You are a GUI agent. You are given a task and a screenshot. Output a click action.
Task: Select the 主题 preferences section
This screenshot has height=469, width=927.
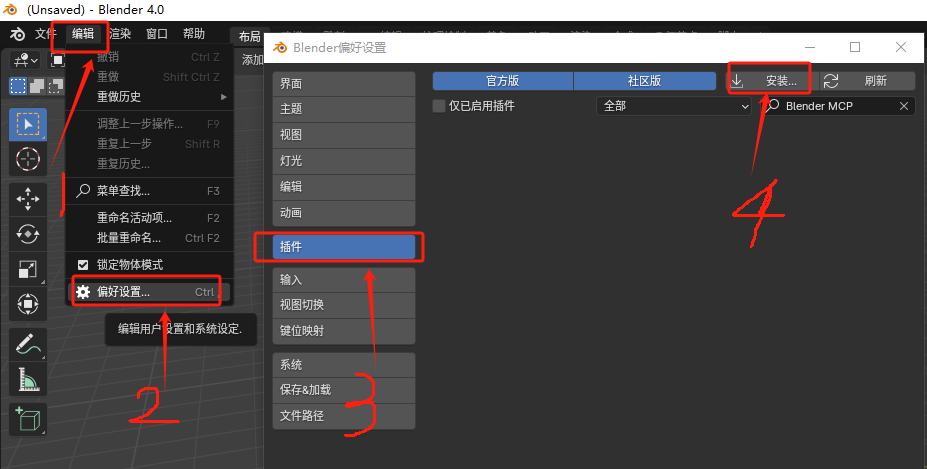click(x=343, y=109)
